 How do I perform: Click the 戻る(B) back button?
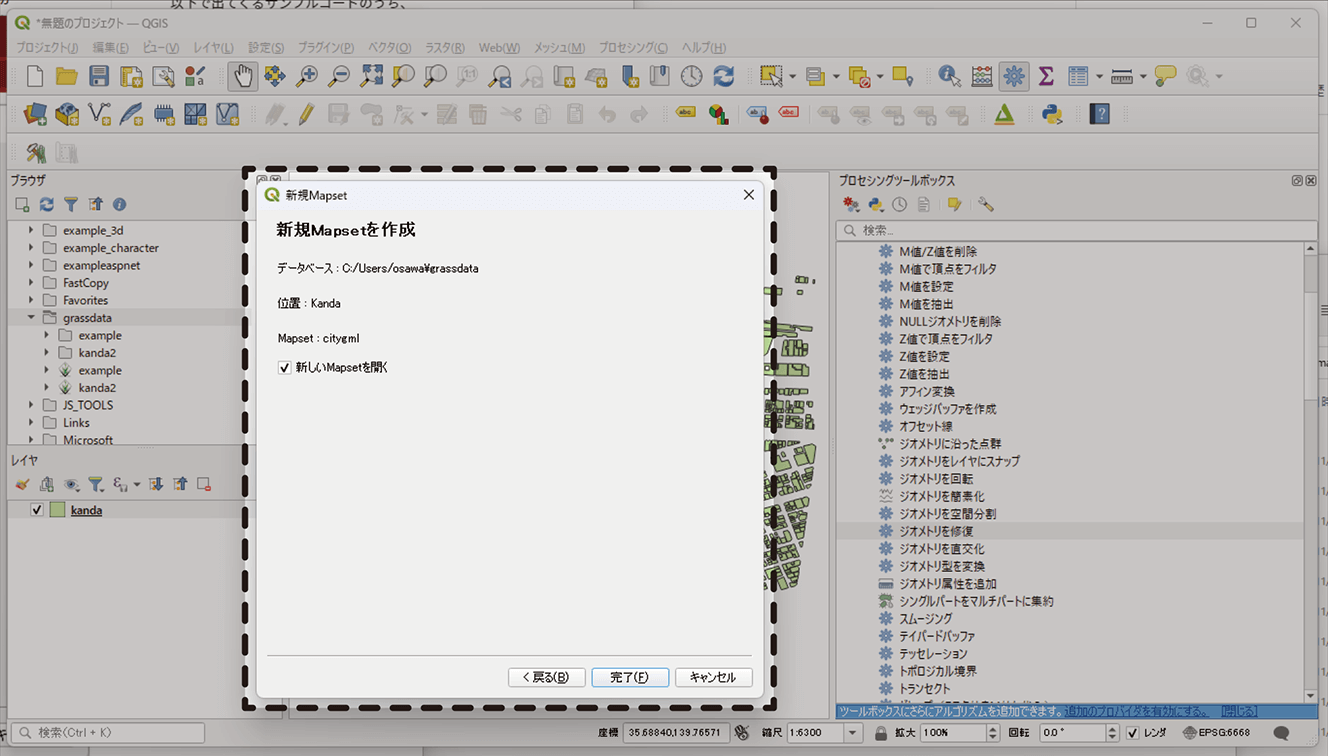point(545,677)
